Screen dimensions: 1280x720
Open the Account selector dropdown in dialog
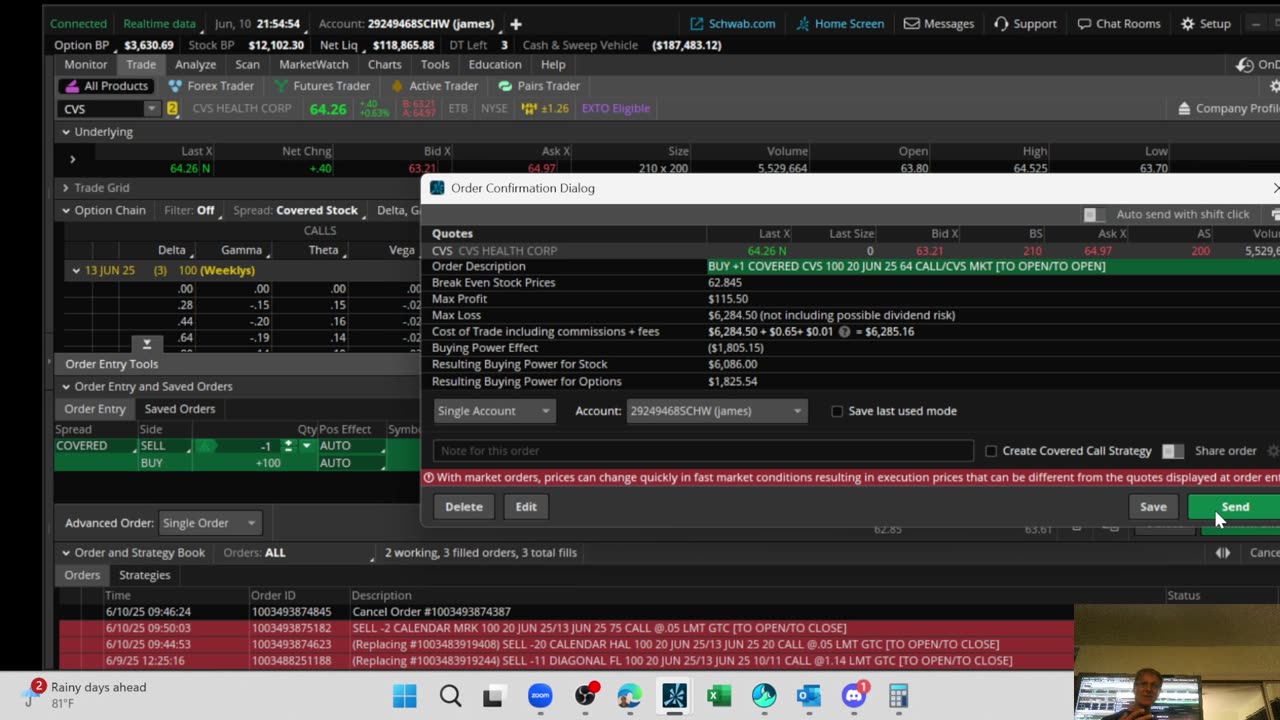pyautogui.click(x=716, y=411)
